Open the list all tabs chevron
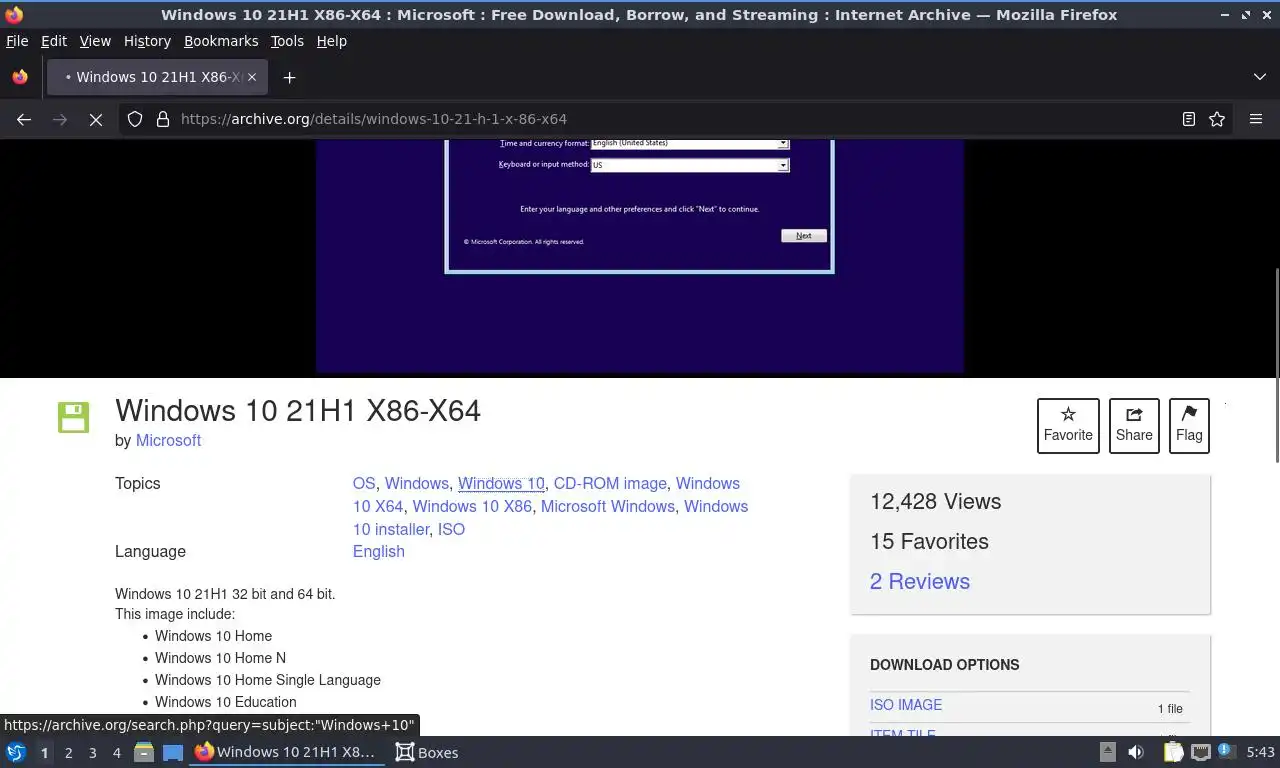 [x=1259, y=77]
